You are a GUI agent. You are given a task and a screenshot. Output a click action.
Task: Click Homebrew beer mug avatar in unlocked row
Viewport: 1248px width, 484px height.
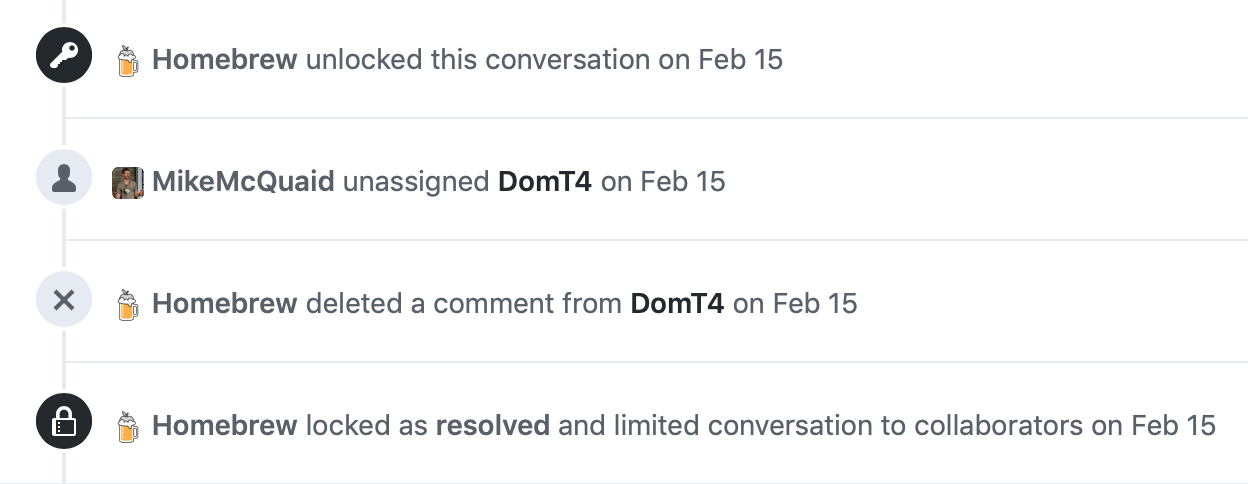pyautogui.click(x=127, y=60)
